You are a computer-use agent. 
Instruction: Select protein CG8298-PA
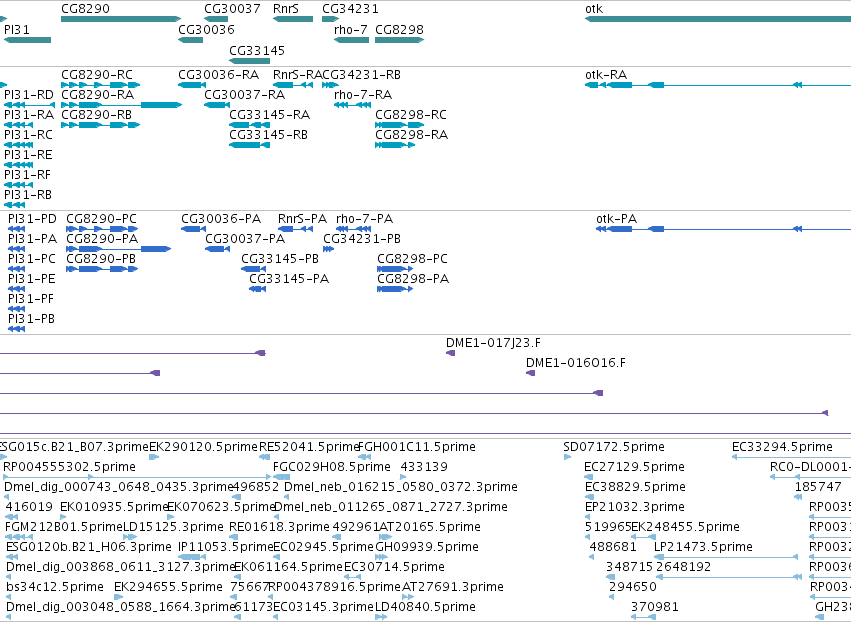413,279
